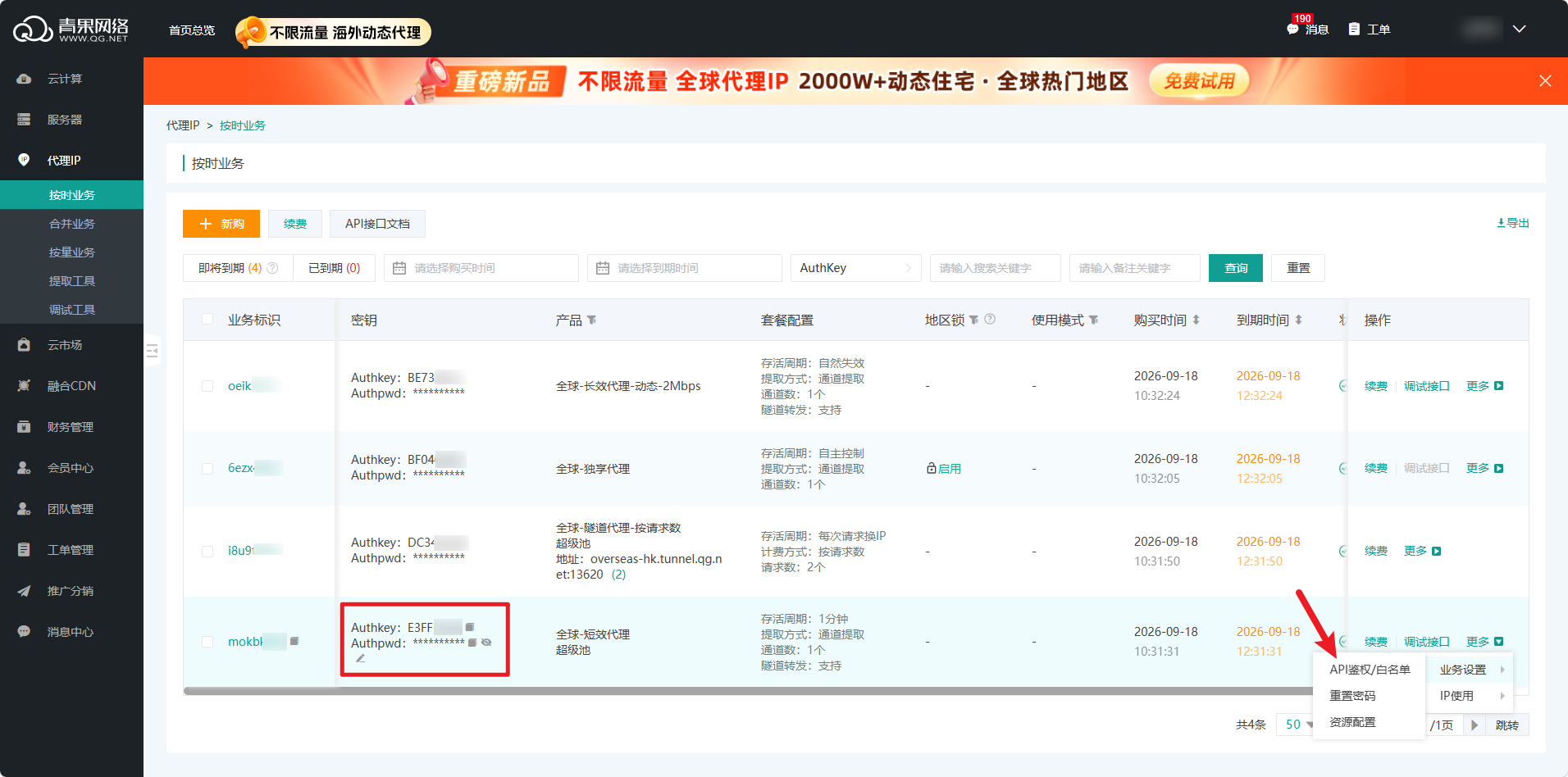Expand the user account dropdown arrow
Image resolution: width=1568 pixels, height=777 pixels.
coord(1519,29)
